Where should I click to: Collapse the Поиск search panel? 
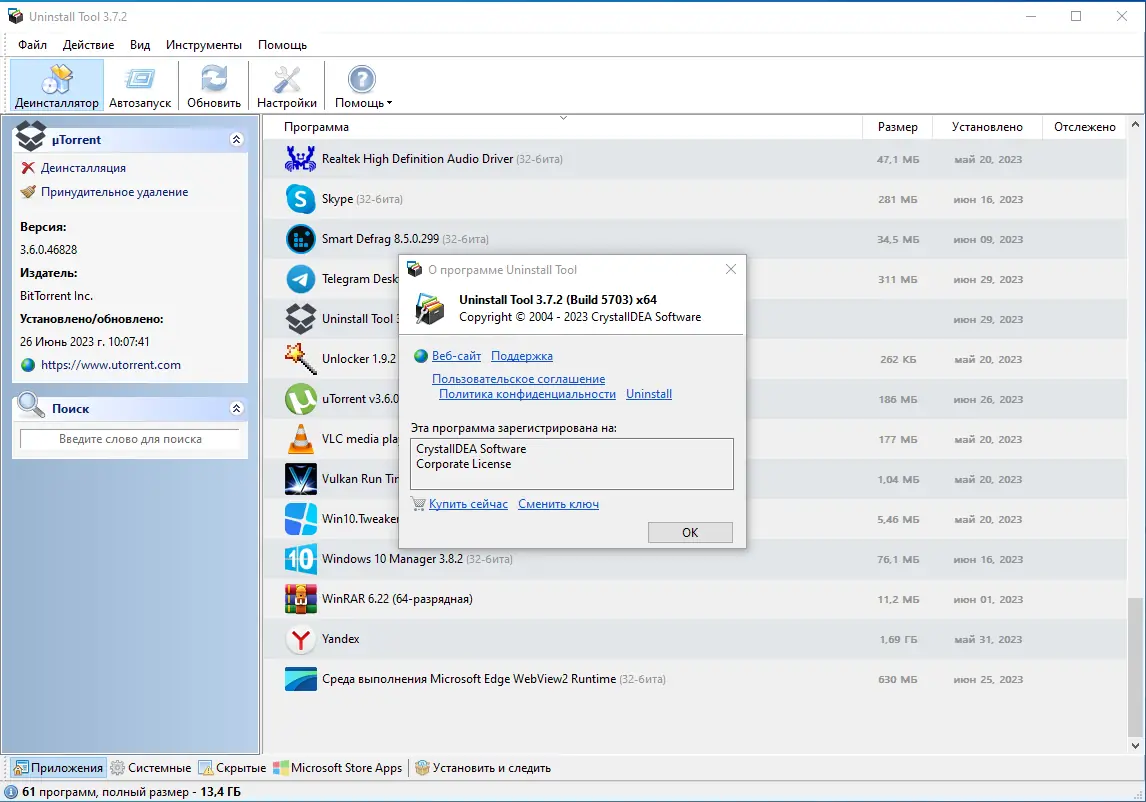coord(236,409)
